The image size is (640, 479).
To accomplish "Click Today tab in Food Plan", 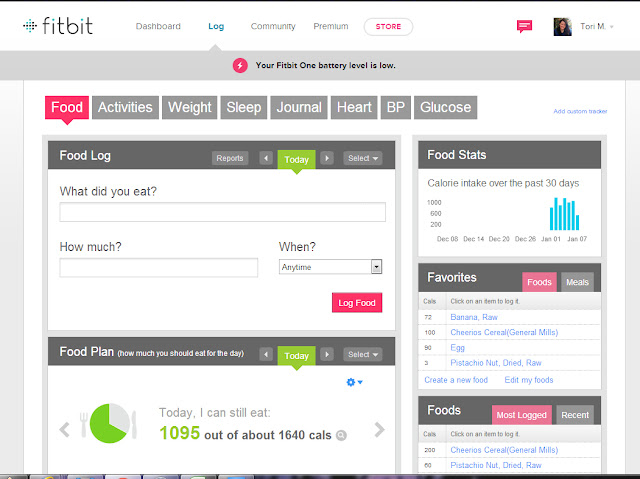I will click(297, 355).
